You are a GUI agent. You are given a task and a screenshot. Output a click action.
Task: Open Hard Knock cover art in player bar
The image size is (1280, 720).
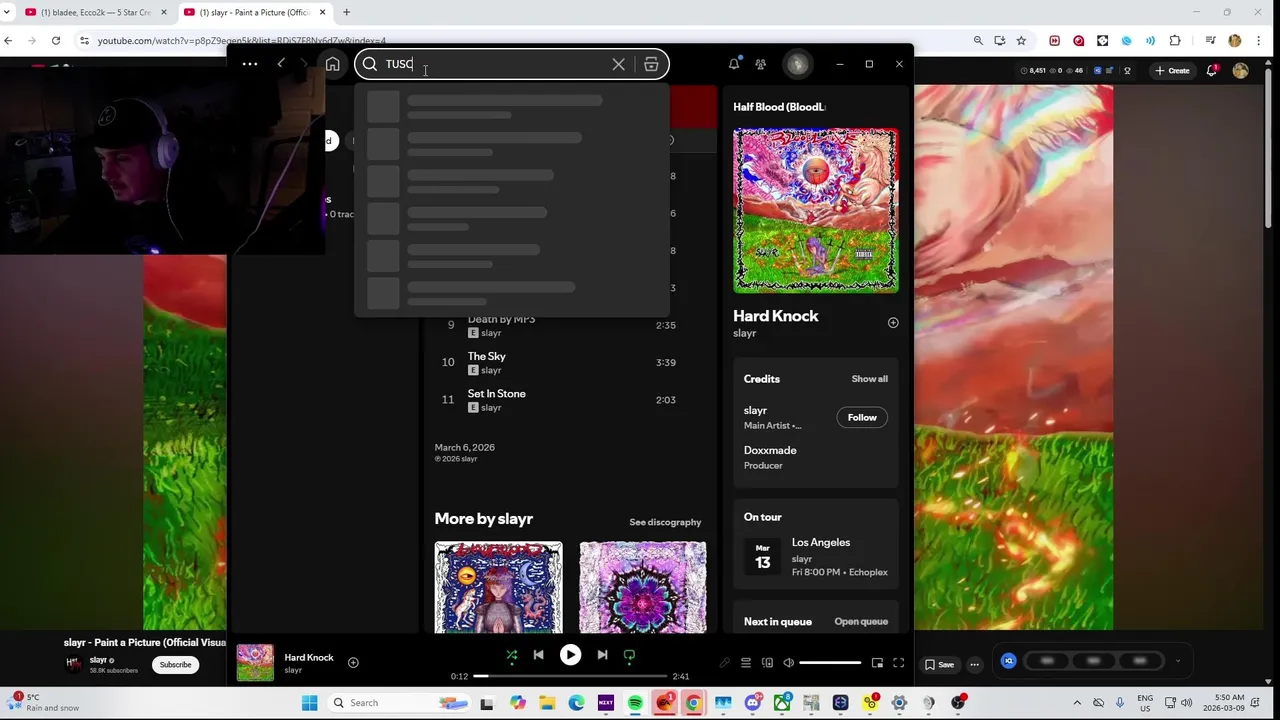pyautogui.click(x=255, y=663)
